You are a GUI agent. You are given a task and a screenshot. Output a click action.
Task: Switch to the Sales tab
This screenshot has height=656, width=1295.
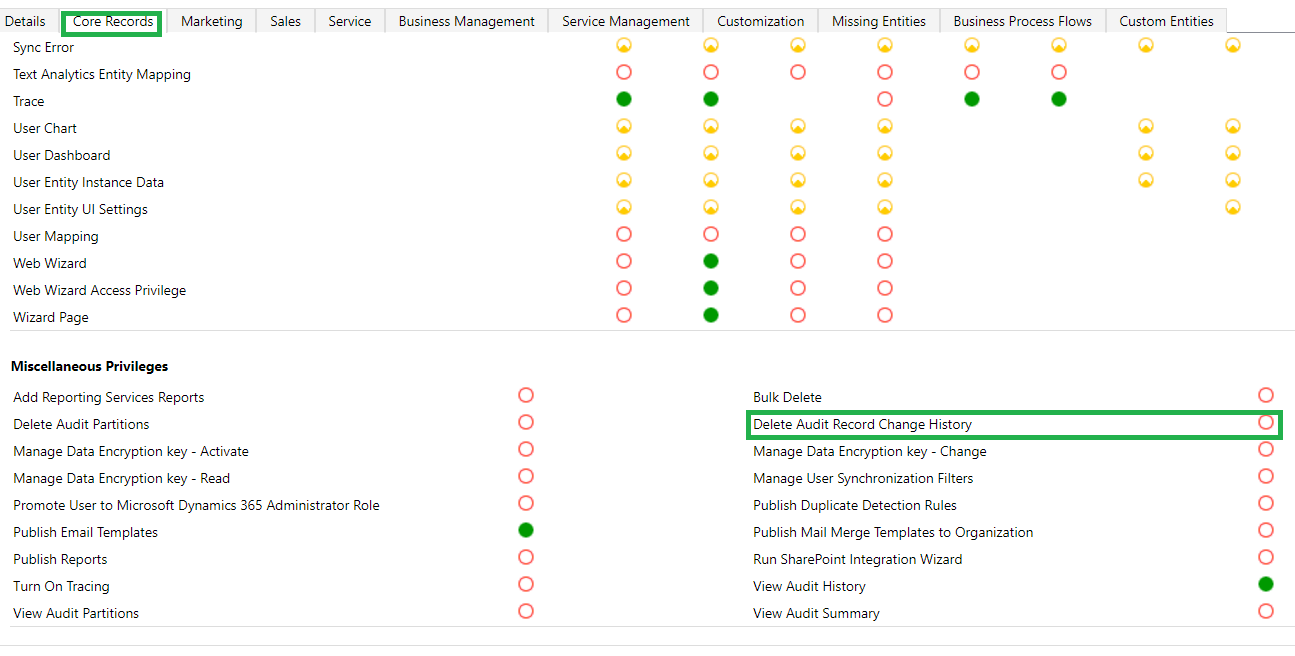285,20
